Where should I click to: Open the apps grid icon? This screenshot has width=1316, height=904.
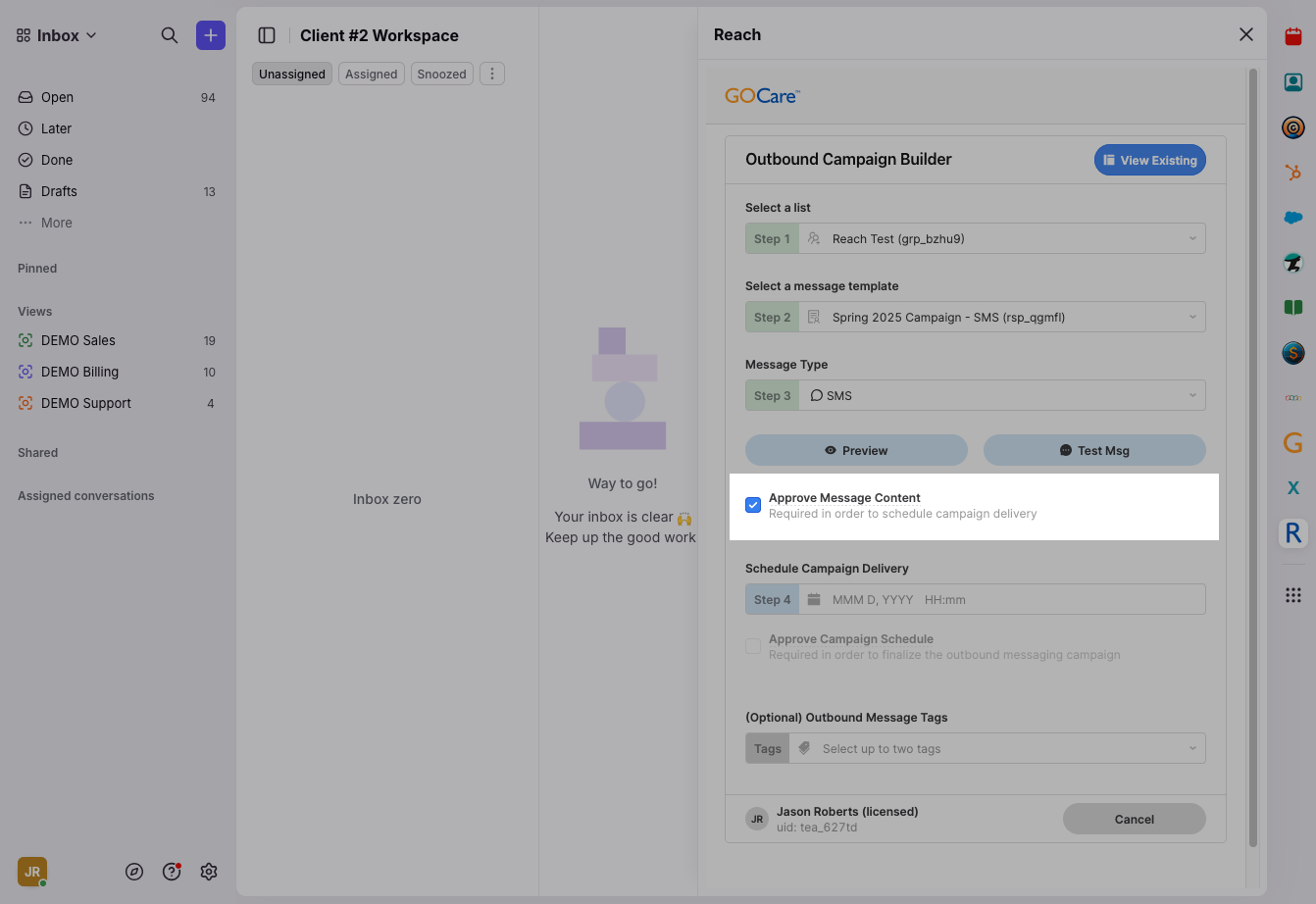(x=1293, y=595)
